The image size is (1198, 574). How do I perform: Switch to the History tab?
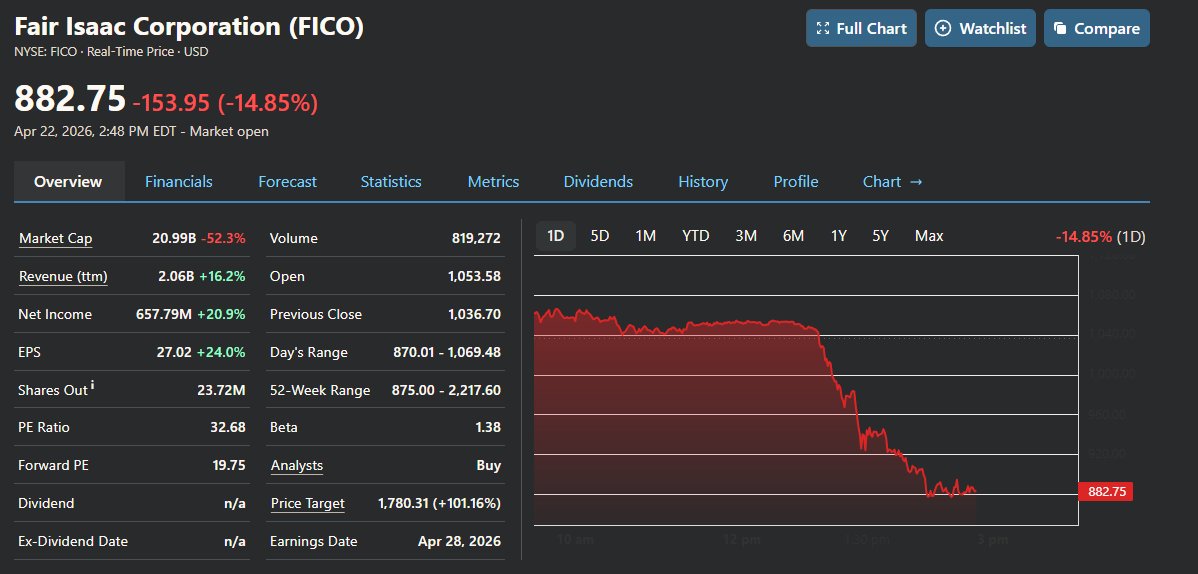point(703,182)
